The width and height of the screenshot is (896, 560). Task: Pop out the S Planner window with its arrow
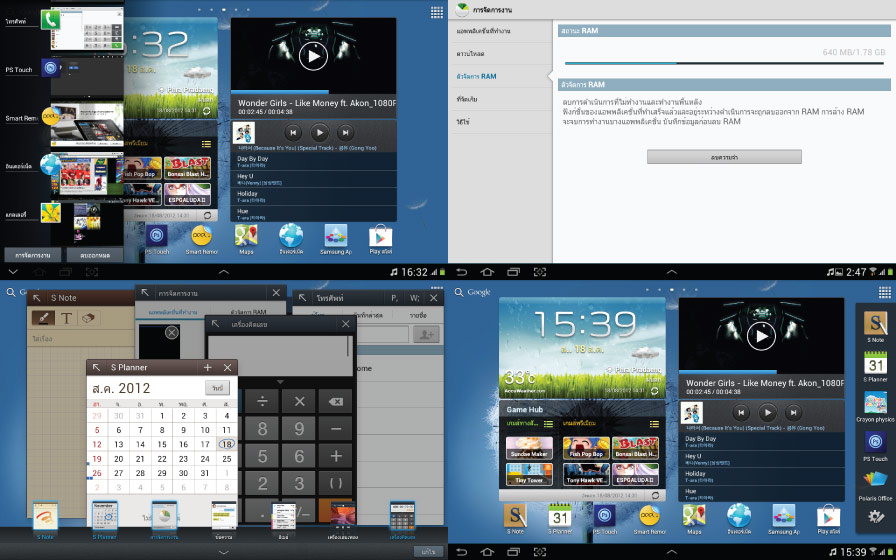click(97, 367)
